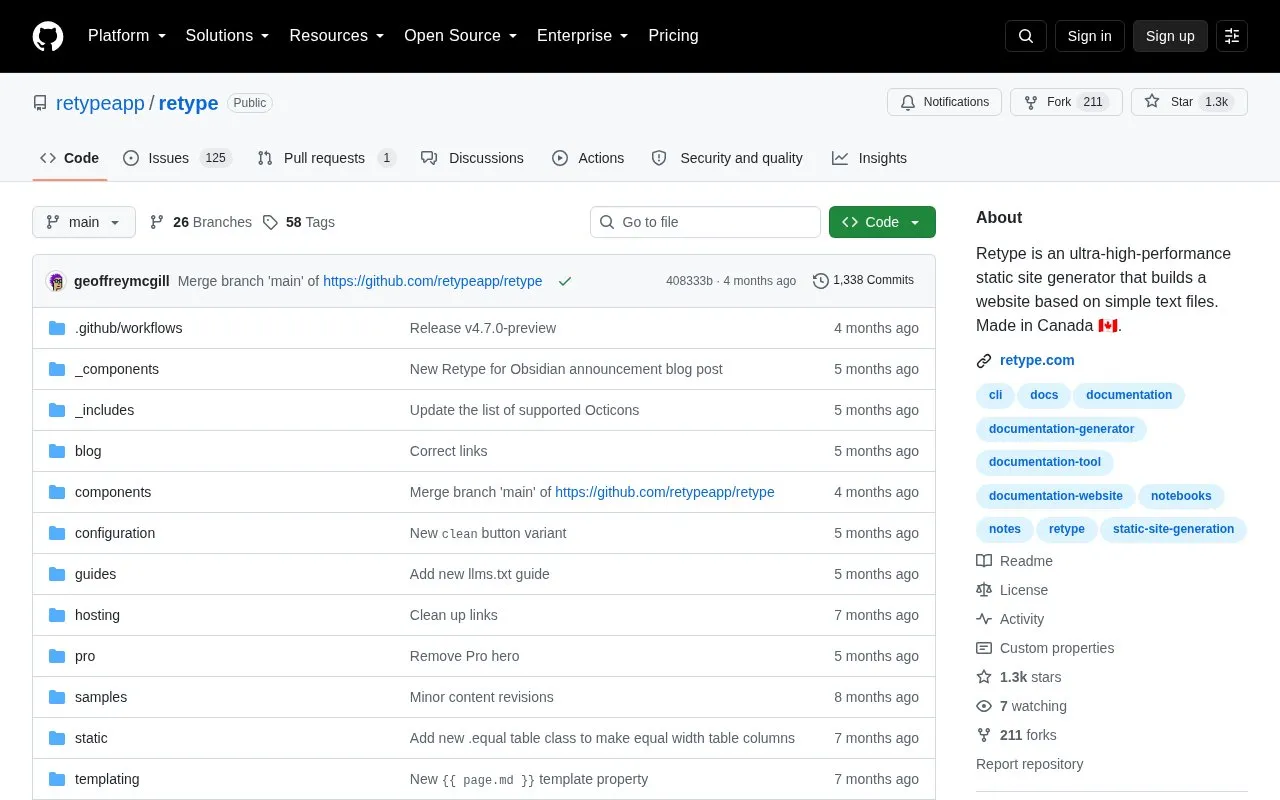View the 211 forks link
Screen dimensions: 1280x800
click(x=1016, y=735)
